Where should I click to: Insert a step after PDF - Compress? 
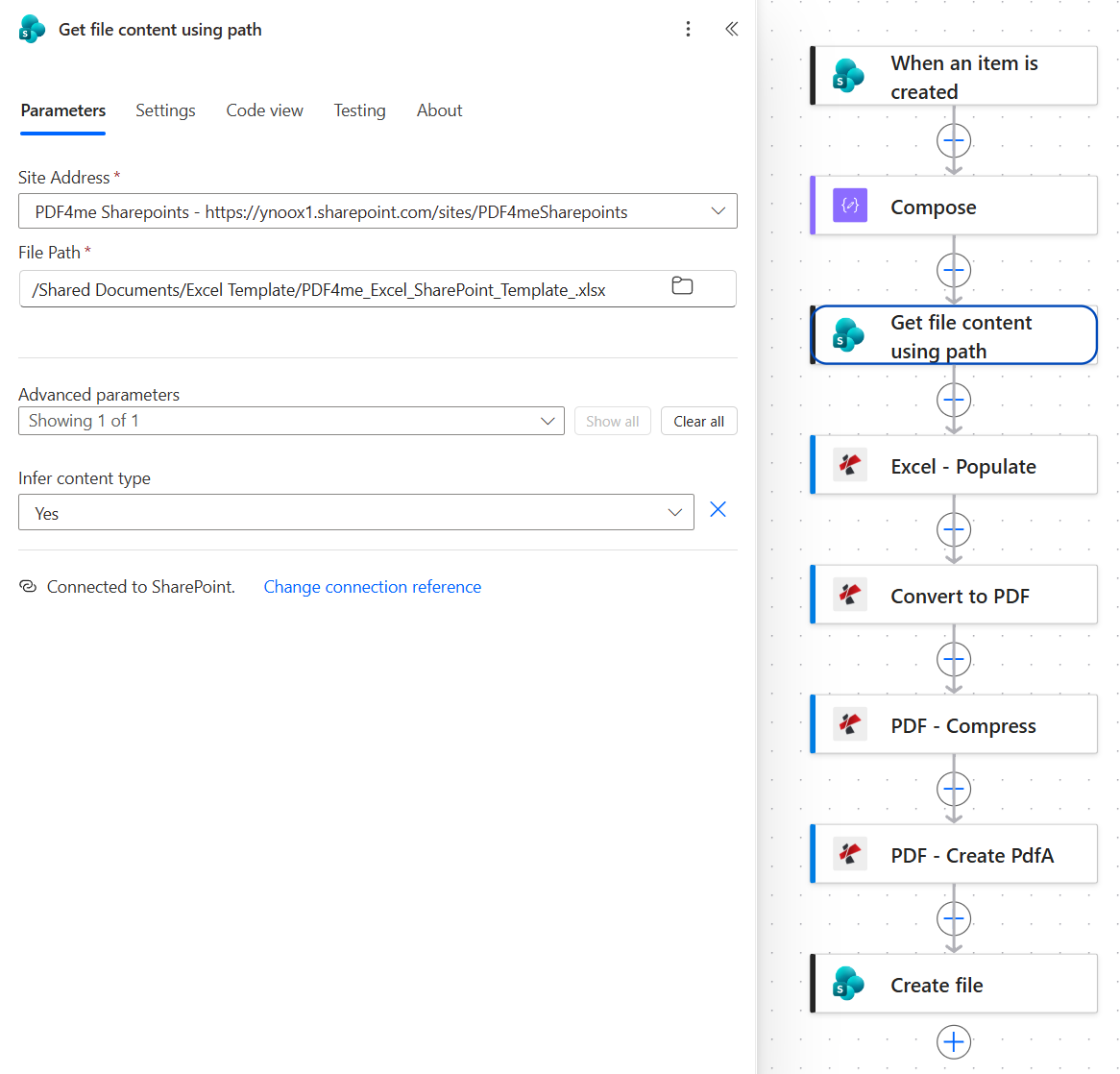[x=954, y=789]
